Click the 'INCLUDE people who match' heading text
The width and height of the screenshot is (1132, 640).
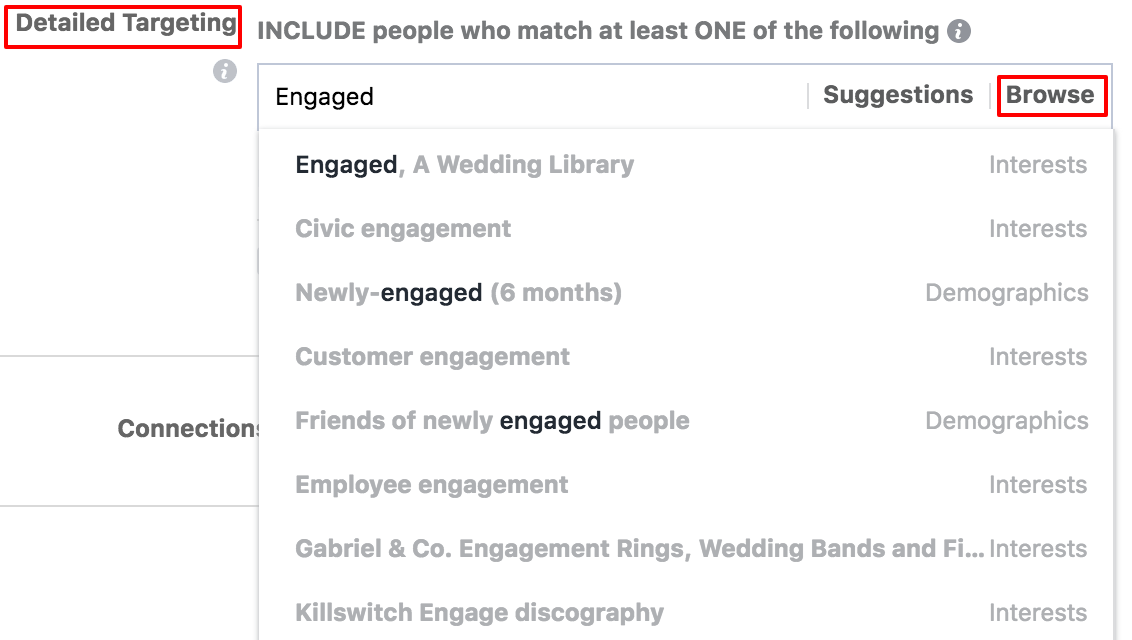(x=598, y=31)
